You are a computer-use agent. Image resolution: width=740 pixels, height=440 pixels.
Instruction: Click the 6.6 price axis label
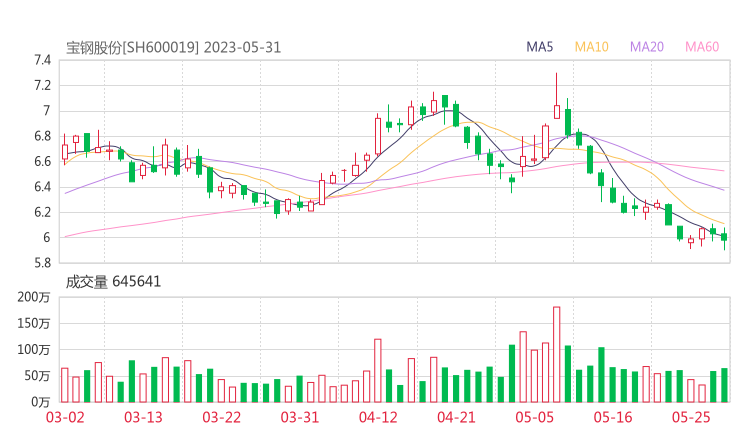pyautogui.click(x=42, y=161)
